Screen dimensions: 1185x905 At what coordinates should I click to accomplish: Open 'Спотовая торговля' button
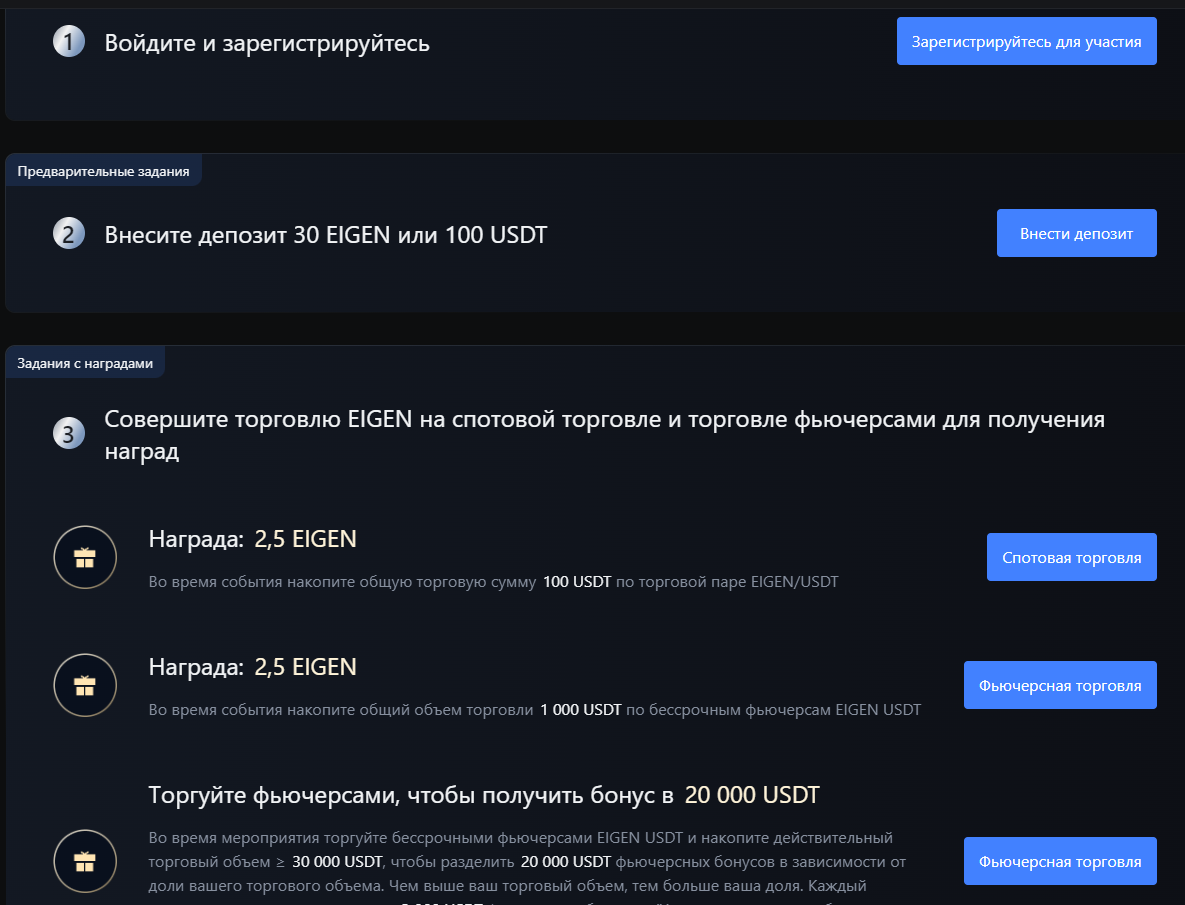[x=1072, y=558]
